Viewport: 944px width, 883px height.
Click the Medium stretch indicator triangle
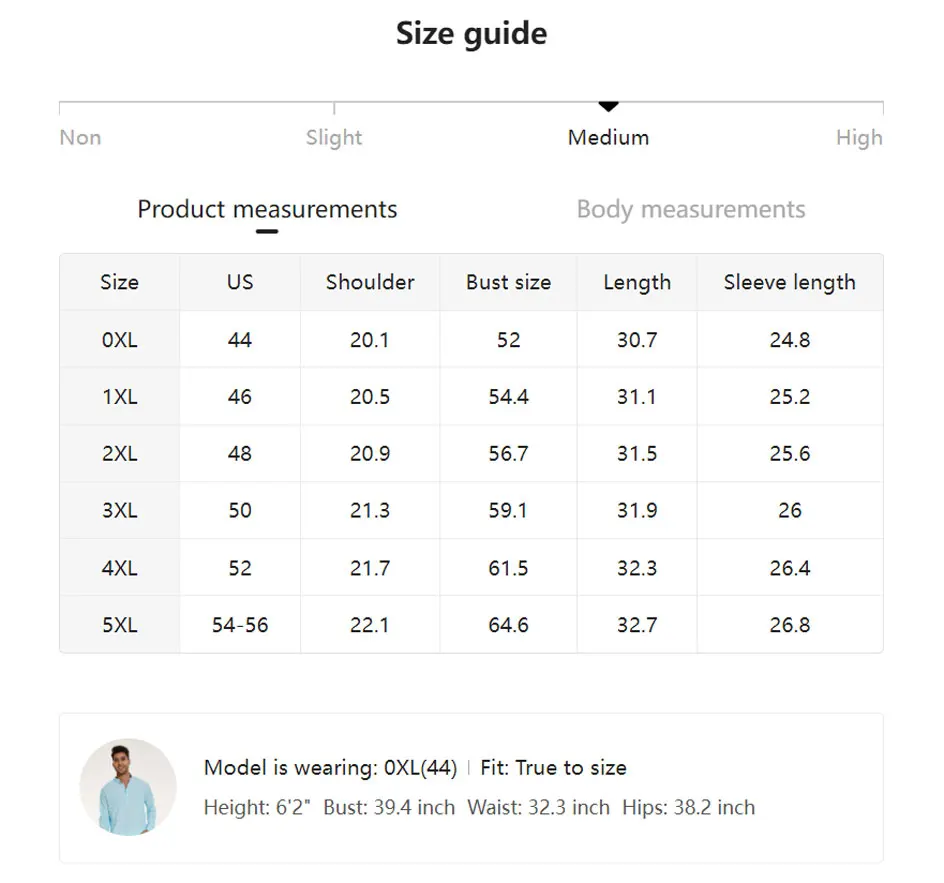pos(609,107)
